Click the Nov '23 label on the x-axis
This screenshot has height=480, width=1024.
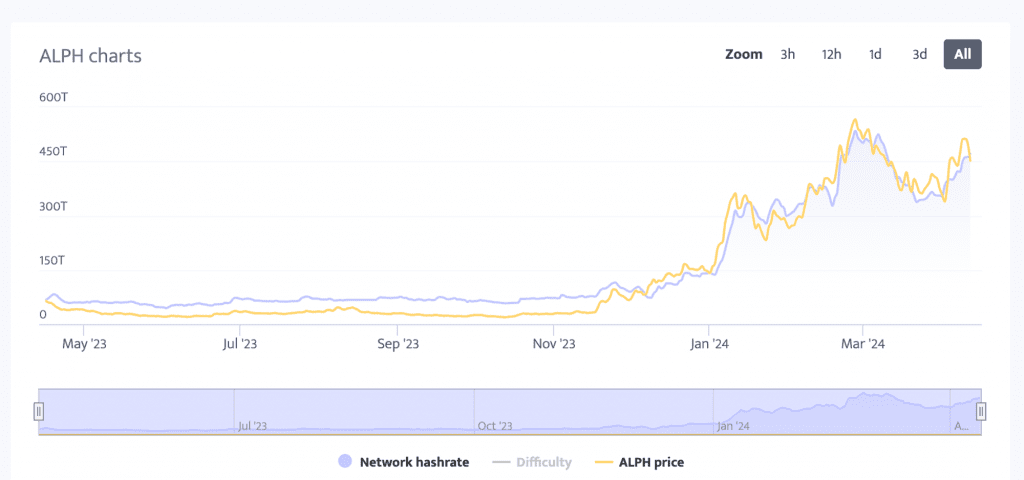point(554,344)
